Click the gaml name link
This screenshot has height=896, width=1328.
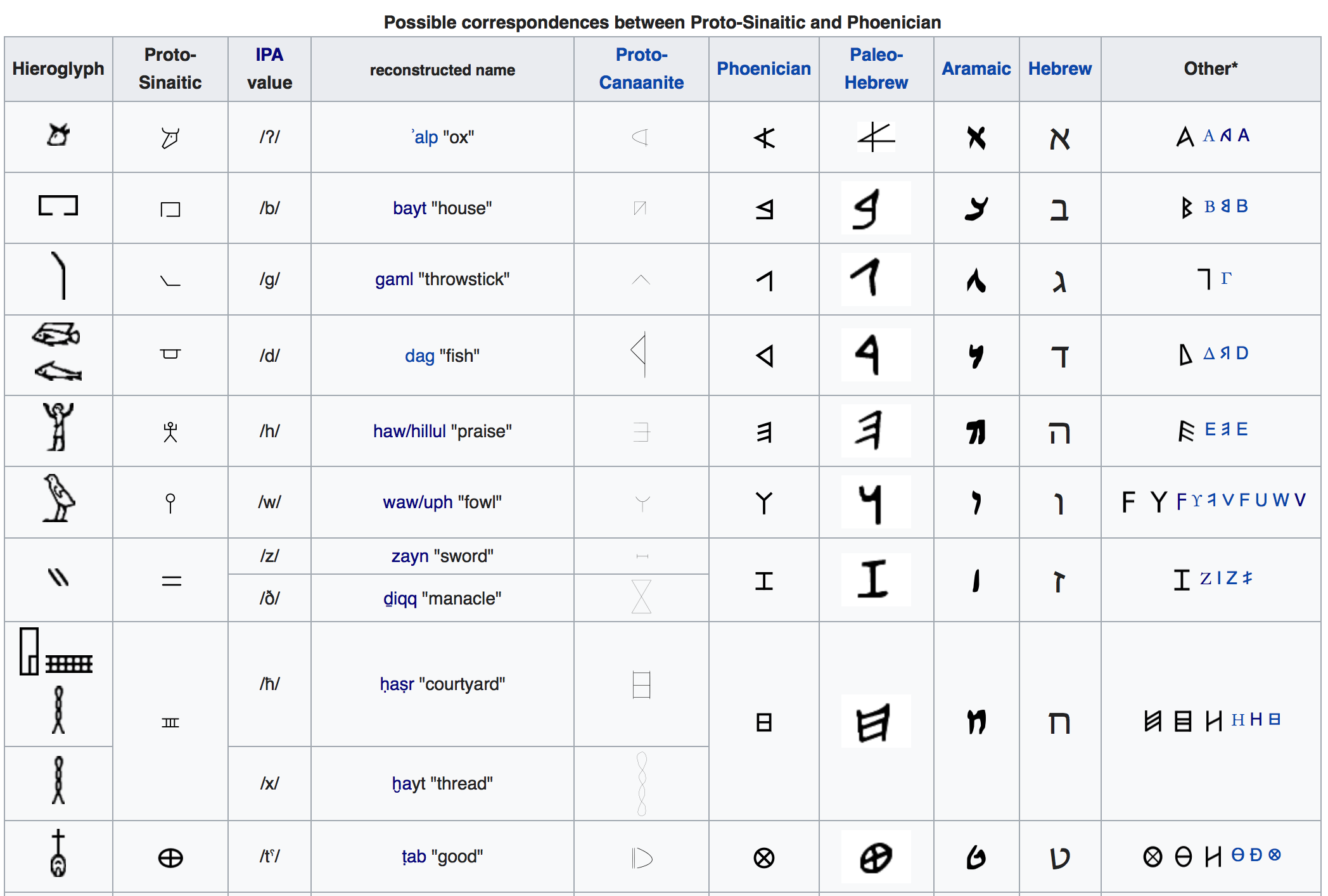point(393,279)
